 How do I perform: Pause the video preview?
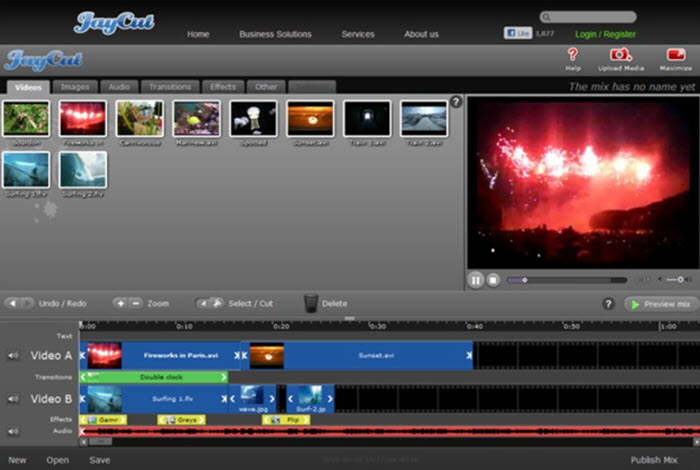pos(476,280)
